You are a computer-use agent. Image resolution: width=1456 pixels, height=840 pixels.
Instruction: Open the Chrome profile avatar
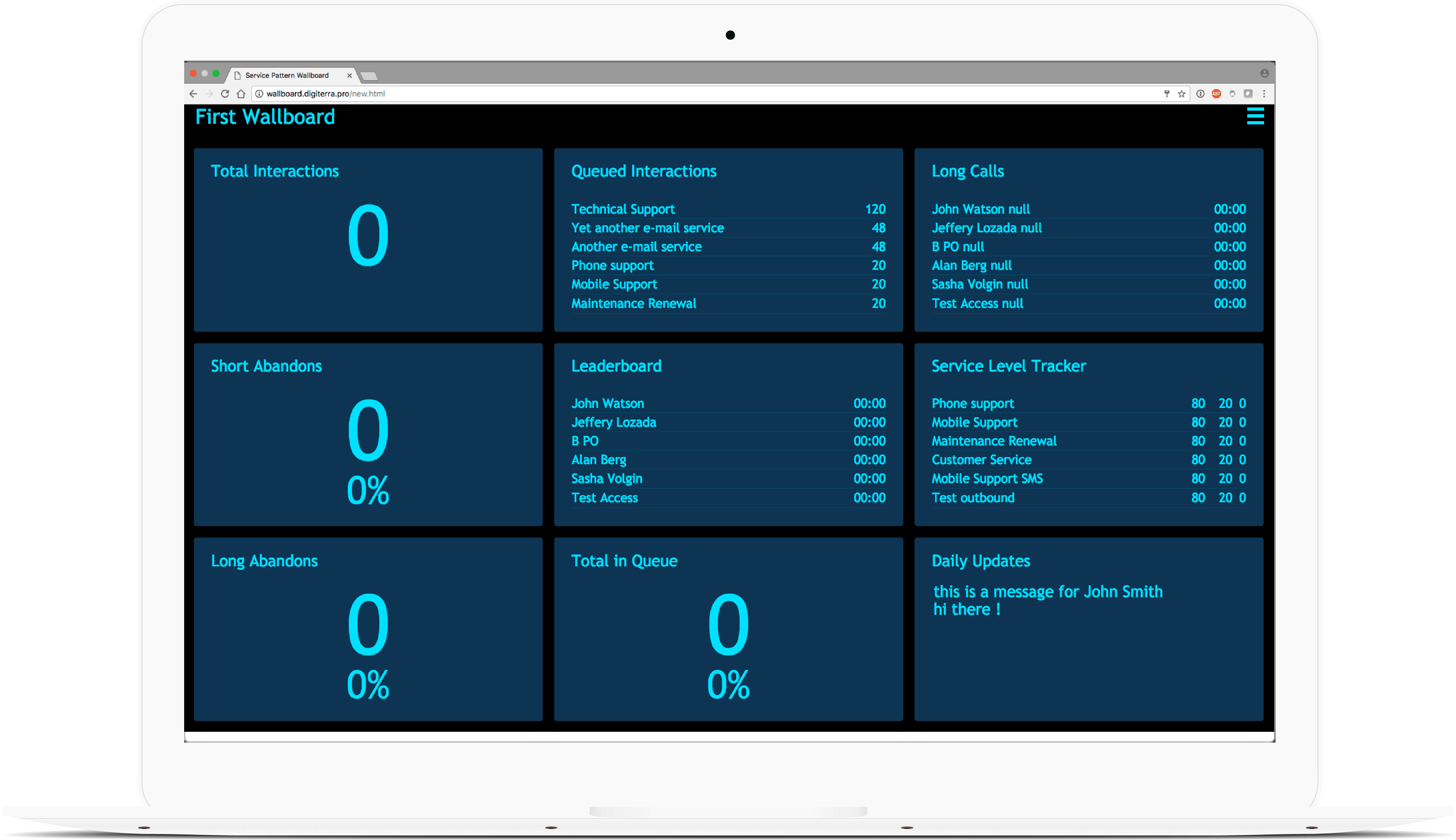1264,73
